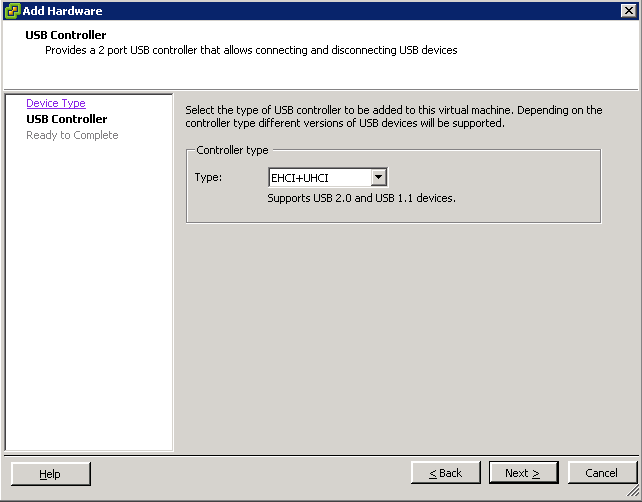This screenshot has width=642, height=502.
Task: Click the VMware icon in the title bar
Action: tap(12, 11)
